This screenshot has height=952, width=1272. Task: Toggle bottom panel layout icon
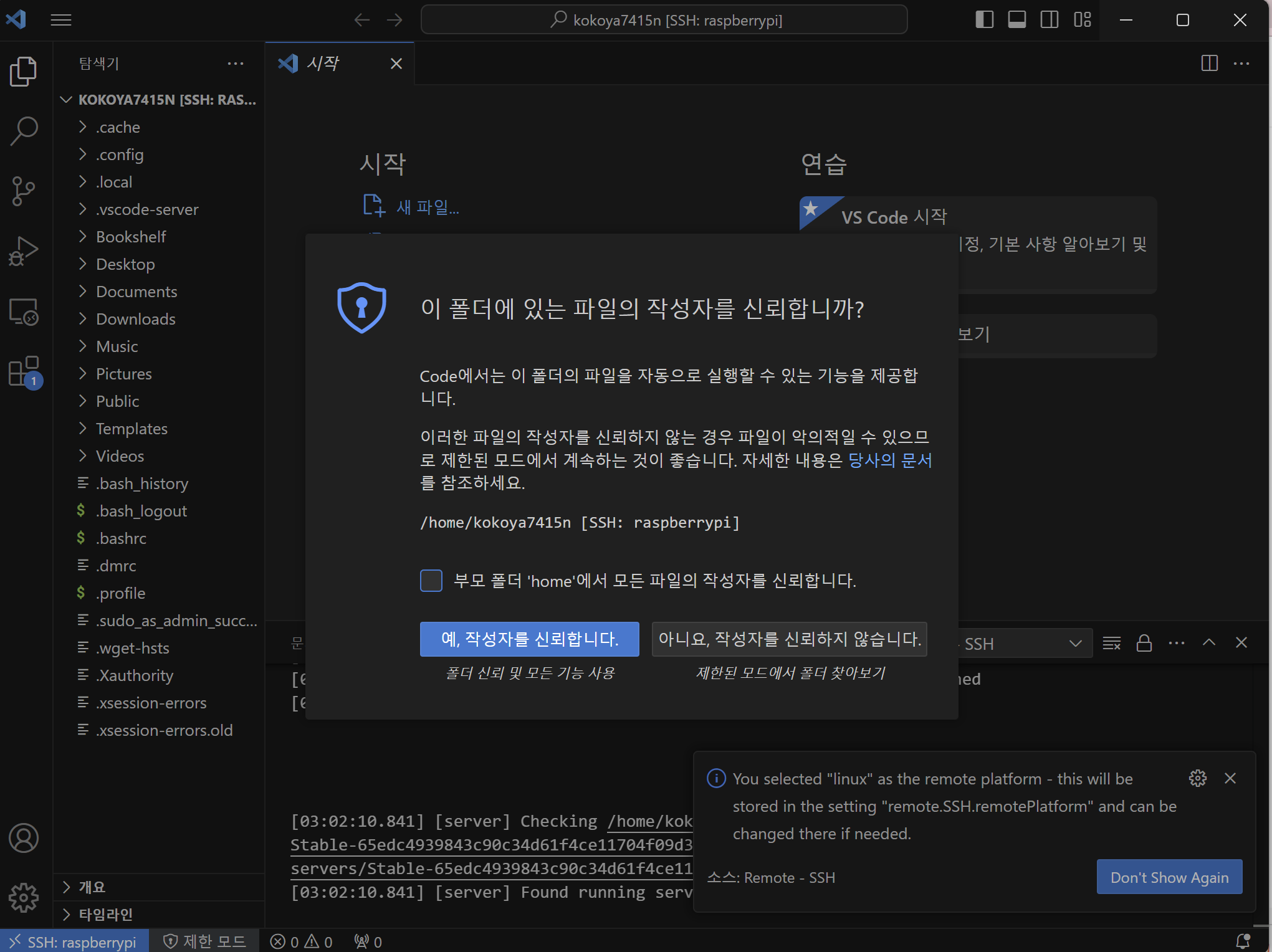1017,20
